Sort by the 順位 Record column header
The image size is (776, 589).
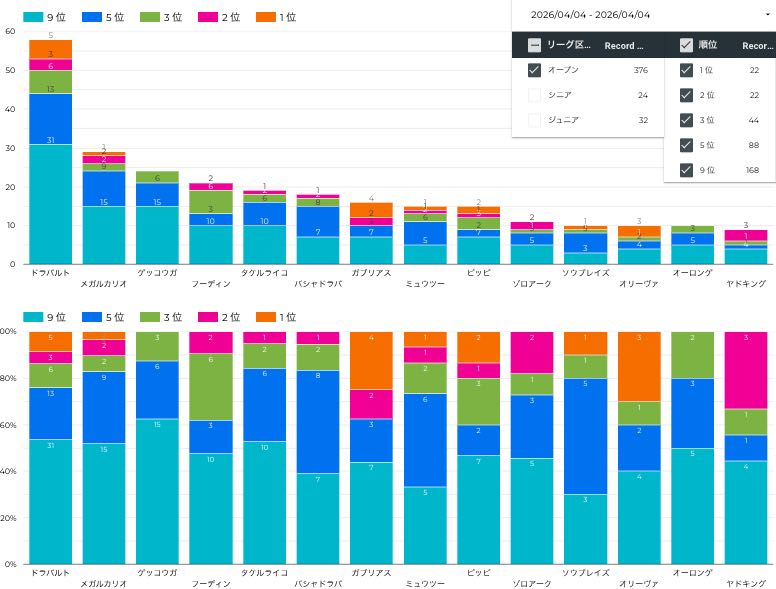(757, 46)
